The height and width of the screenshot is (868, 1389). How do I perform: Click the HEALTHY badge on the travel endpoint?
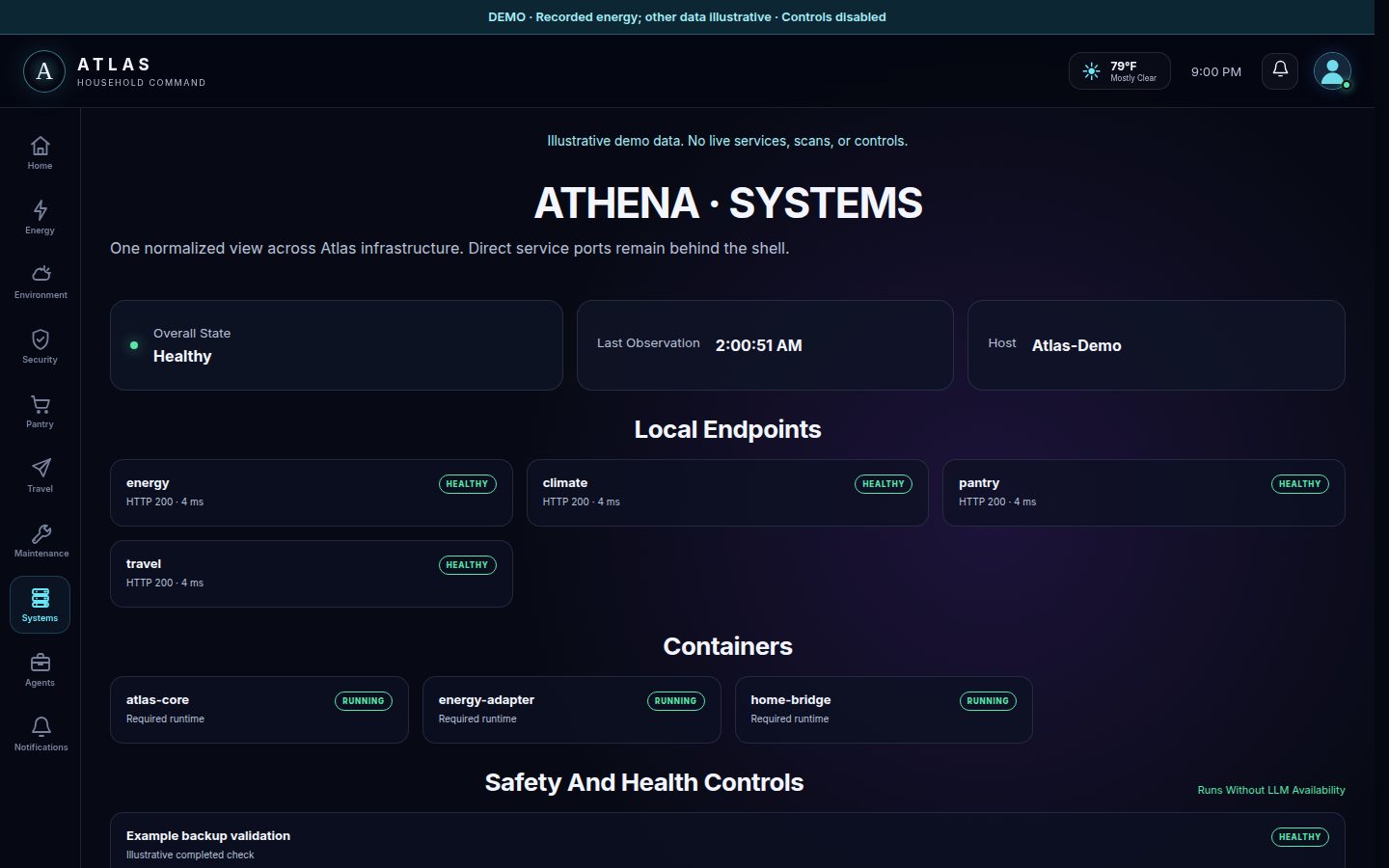coord(467,565)
